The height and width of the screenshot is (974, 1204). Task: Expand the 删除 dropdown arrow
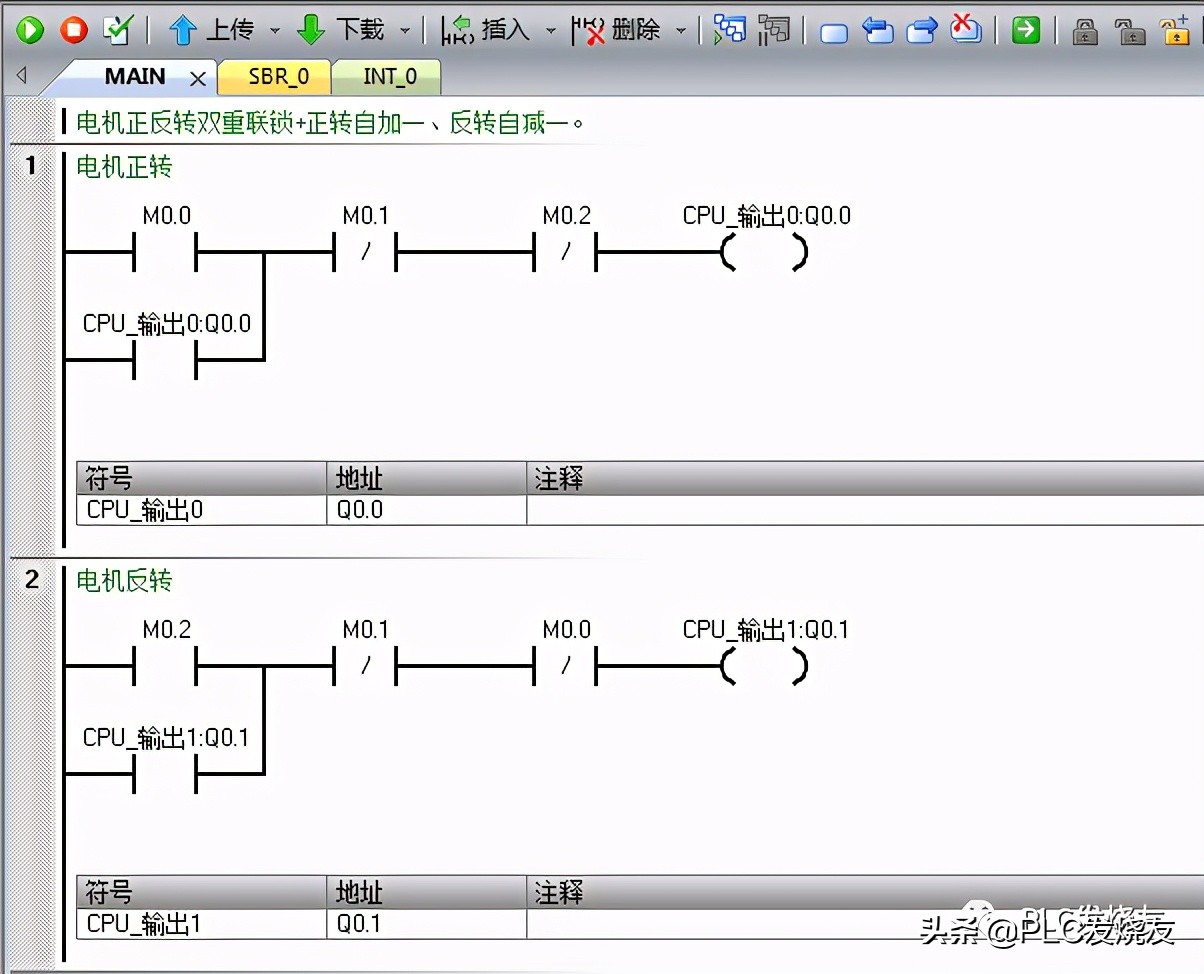pos(681,31)
